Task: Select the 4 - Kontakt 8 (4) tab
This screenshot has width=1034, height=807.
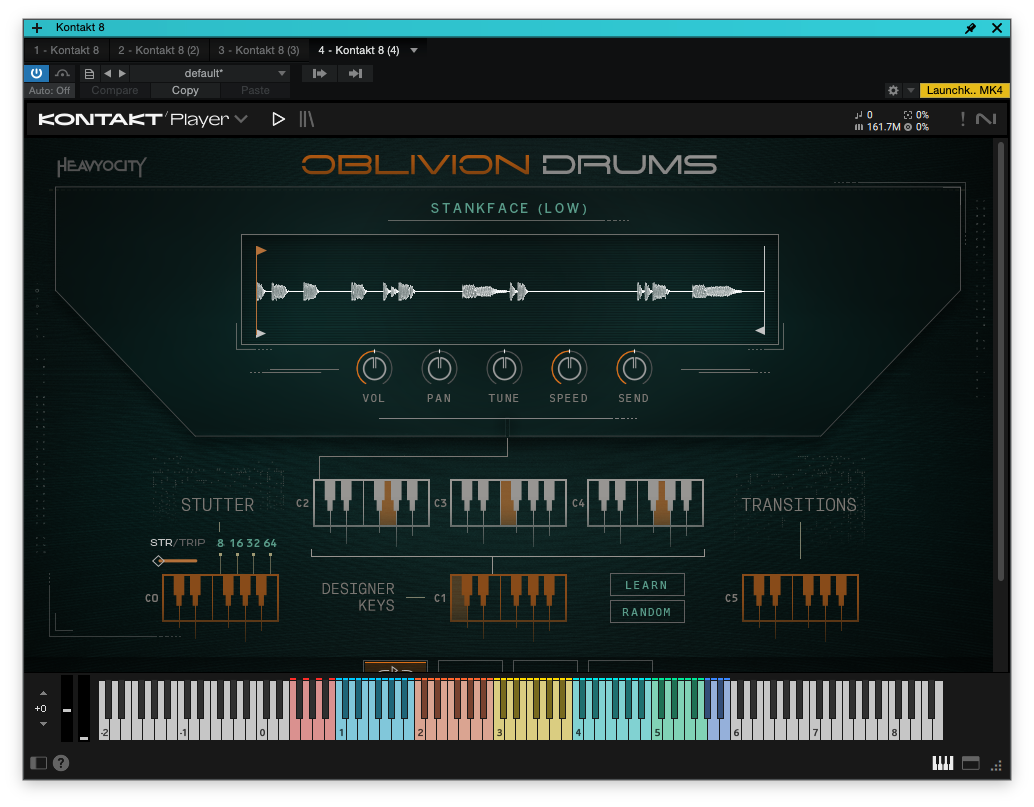Action: pyautogui.click(x=359, y=50)
